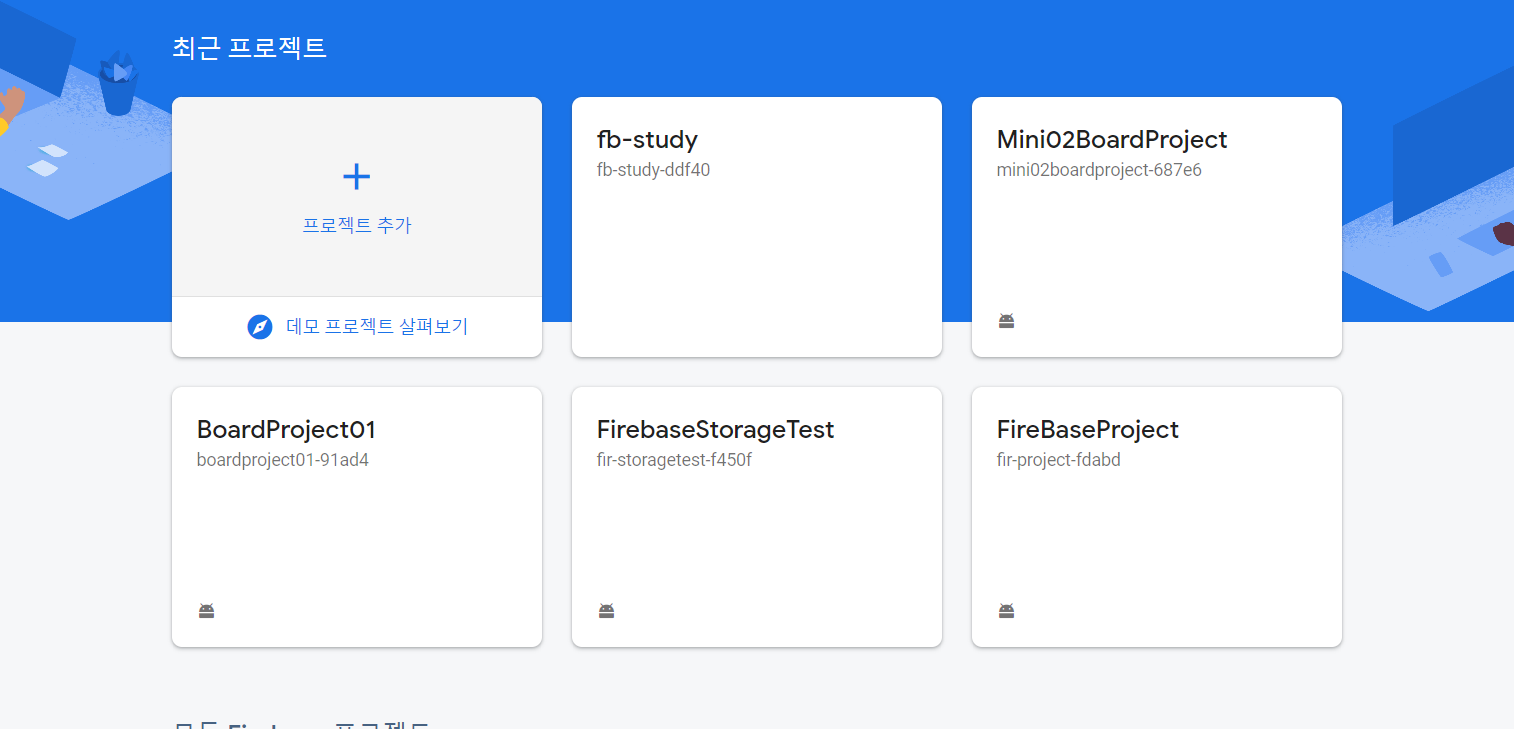Click project ID fir-project-fdabd
The width and height of the screenshot is (1514, 729).
tap(1059, 460)
